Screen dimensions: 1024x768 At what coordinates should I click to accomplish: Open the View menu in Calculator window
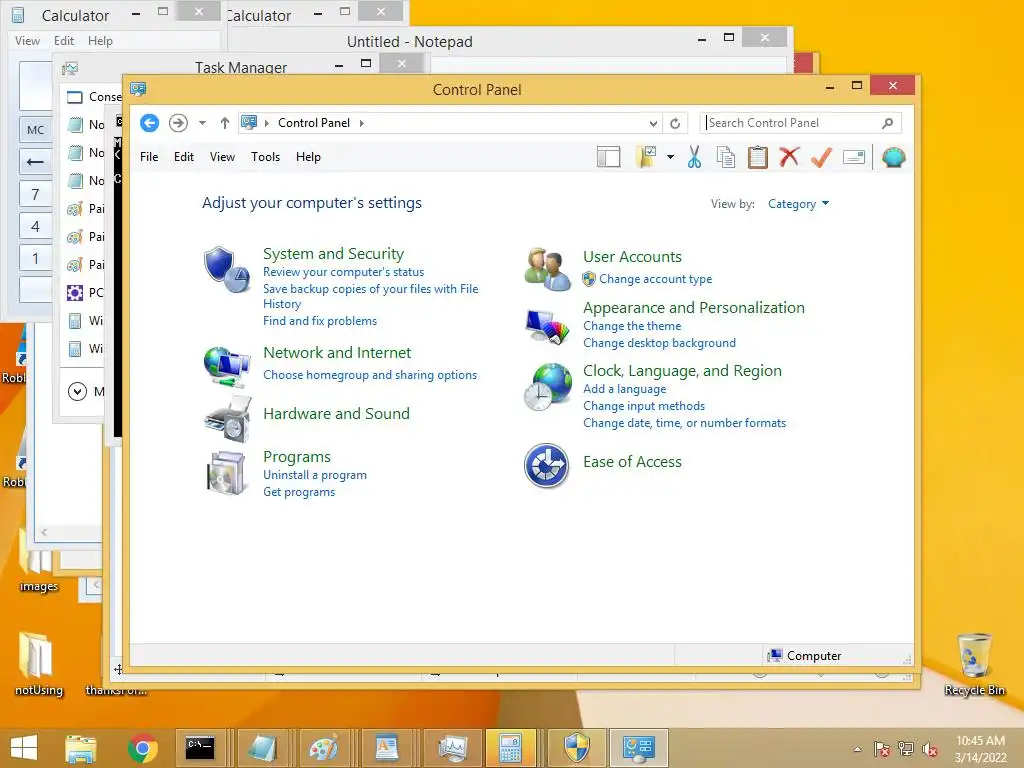click(x=27, y=40)
